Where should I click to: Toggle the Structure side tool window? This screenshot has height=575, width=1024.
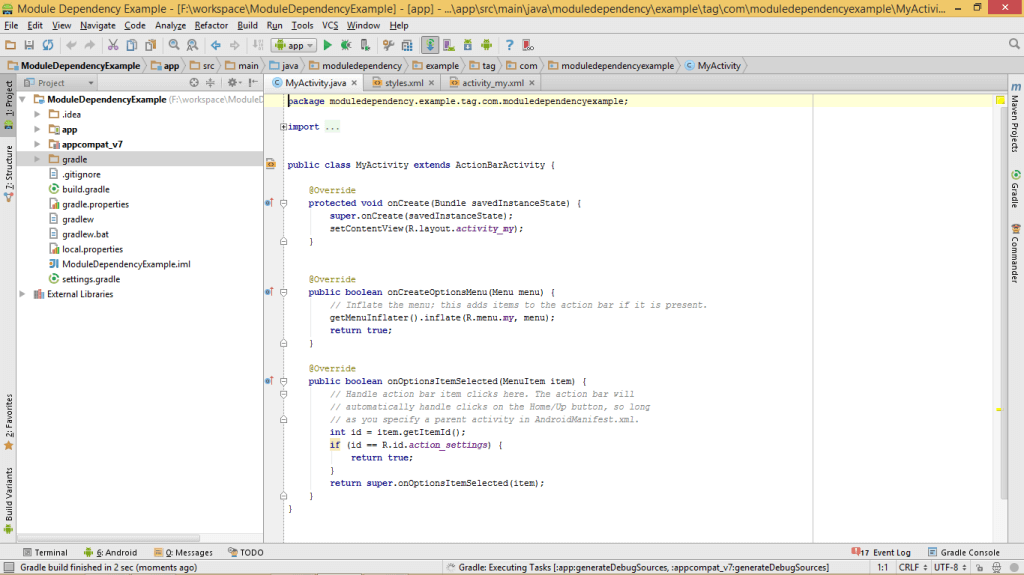coord(8,173)
